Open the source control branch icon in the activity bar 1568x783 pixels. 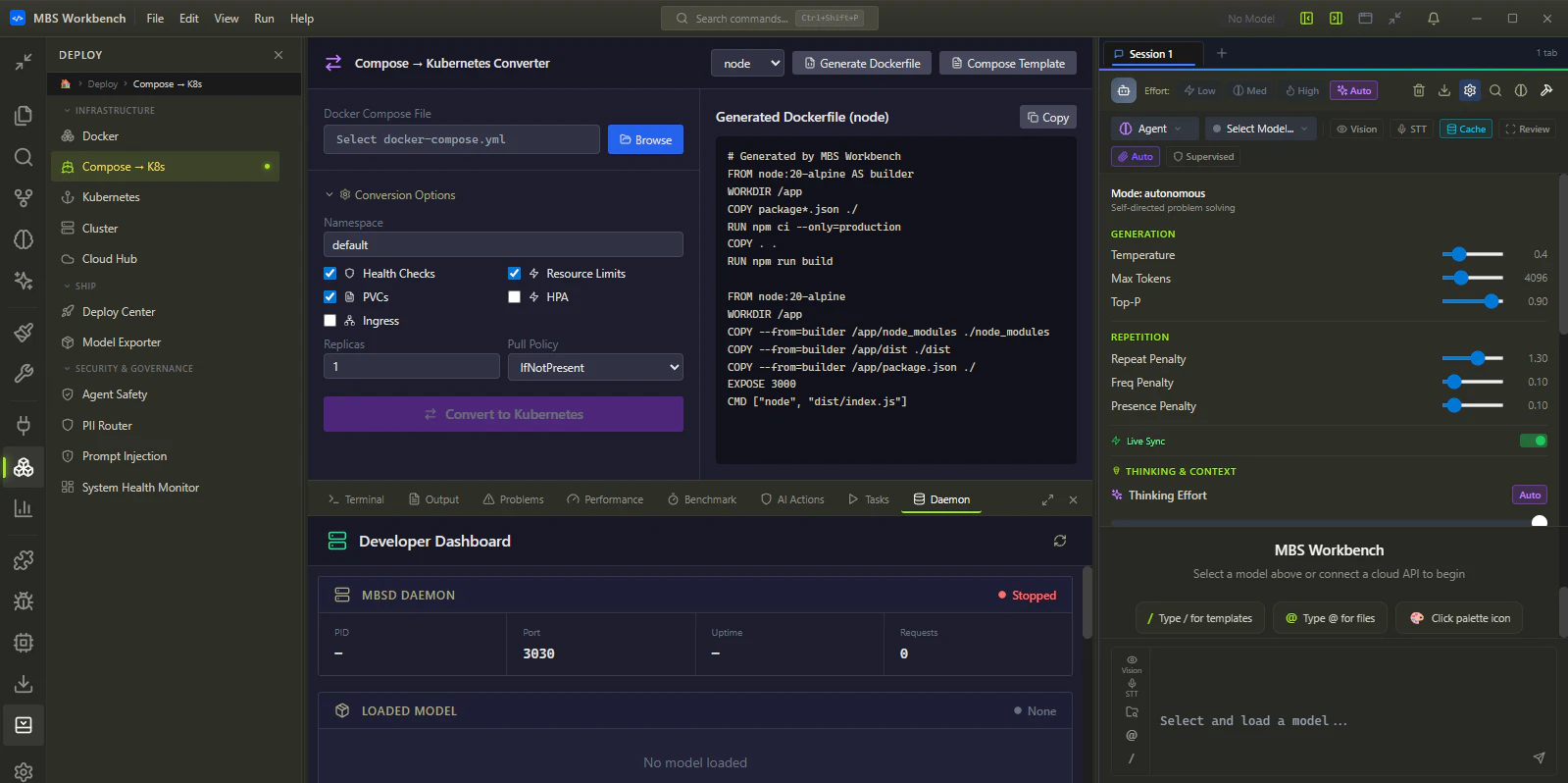pos(24,198)
